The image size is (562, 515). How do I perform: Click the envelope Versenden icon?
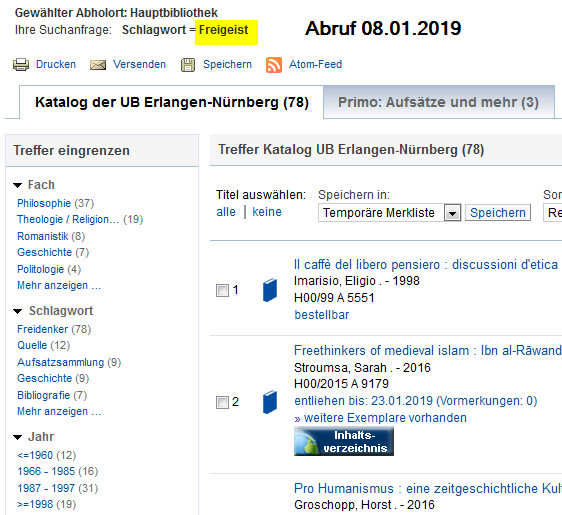(x=98, y=65)
